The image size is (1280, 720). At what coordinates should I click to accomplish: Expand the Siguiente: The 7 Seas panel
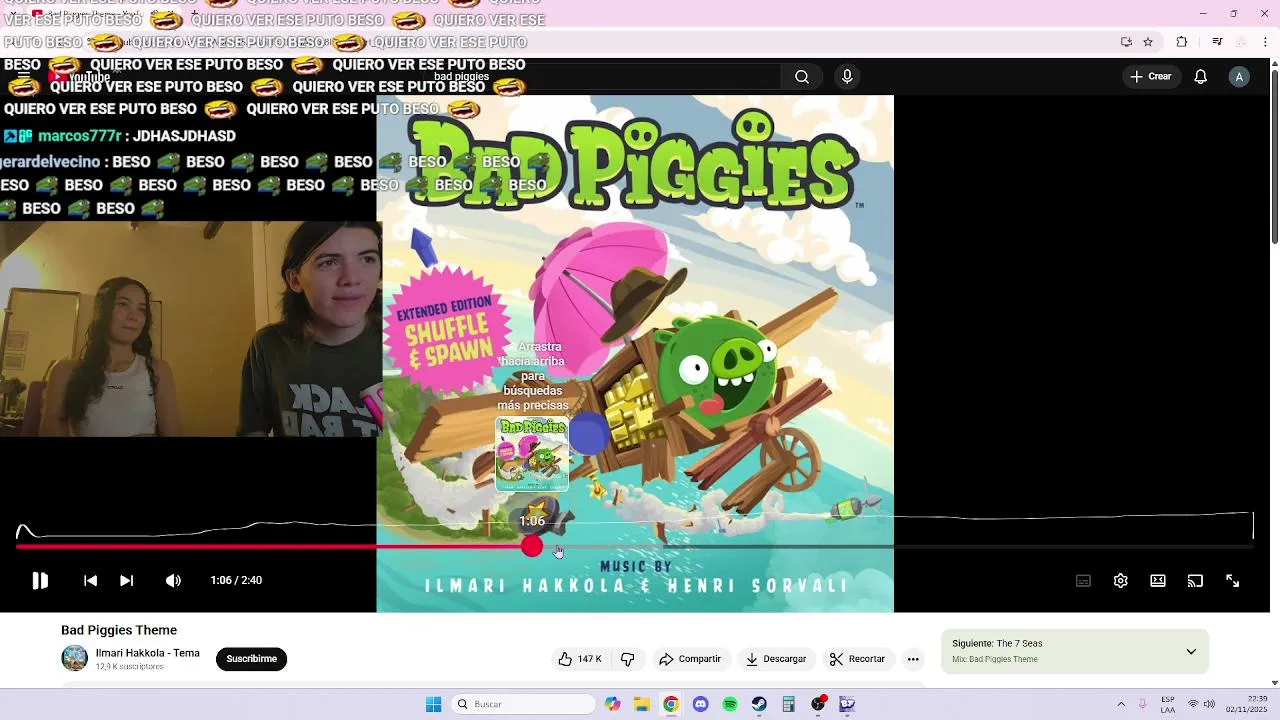click(1191, 651)
